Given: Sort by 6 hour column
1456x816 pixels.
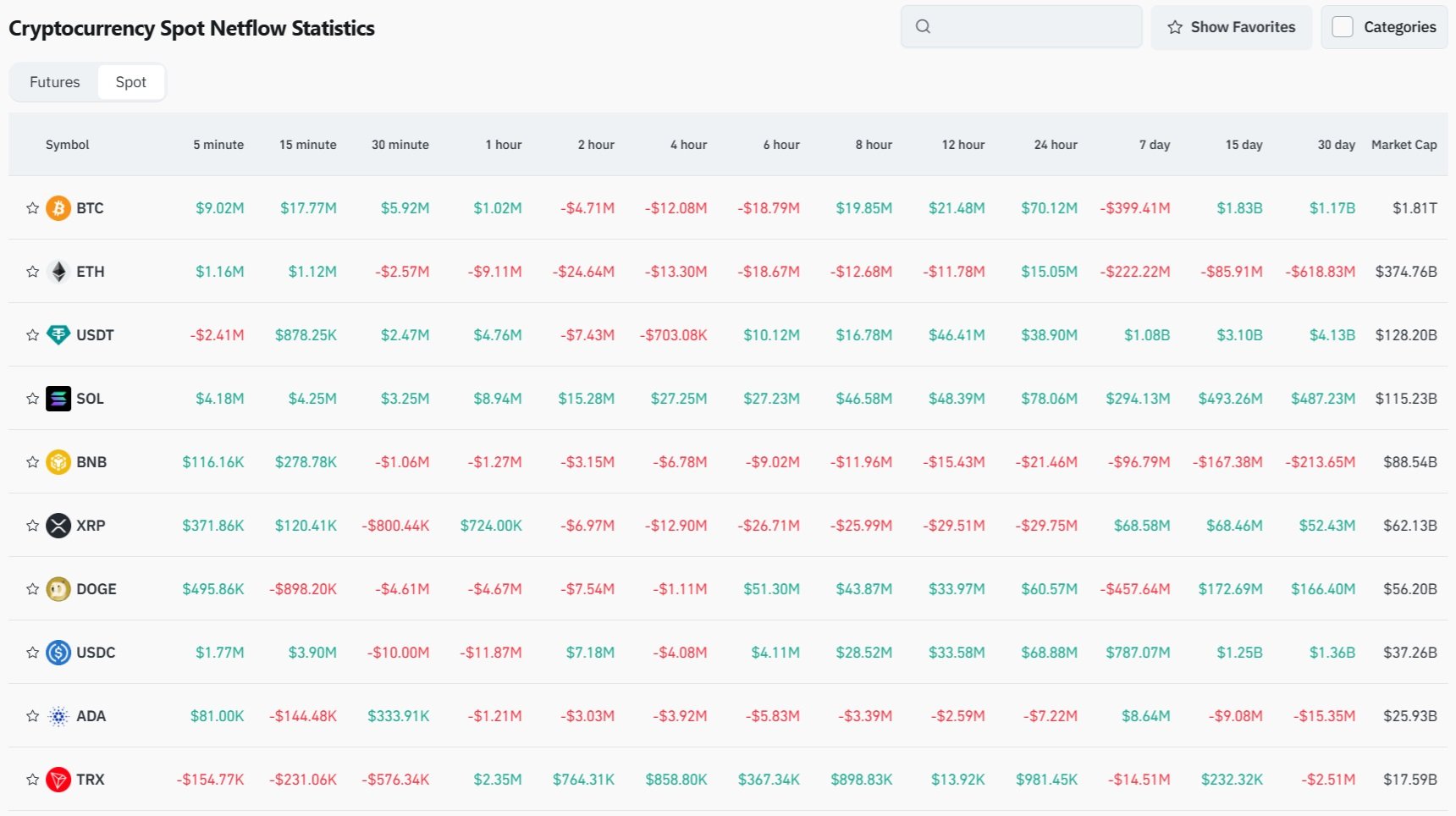Looking at the screenshot, I should pyautogui.click(x=781, y=145).
